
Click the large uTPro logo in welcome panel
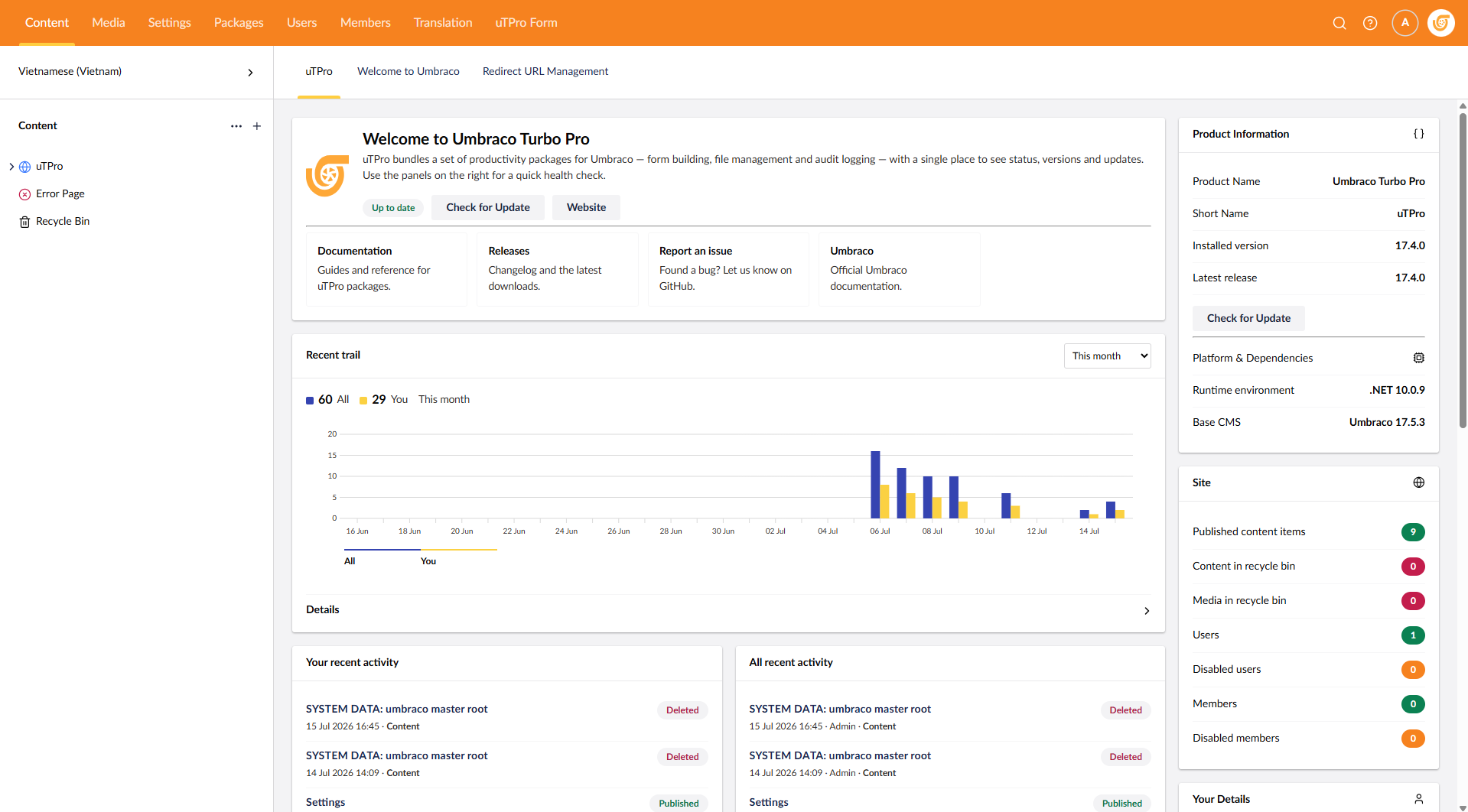327,175
